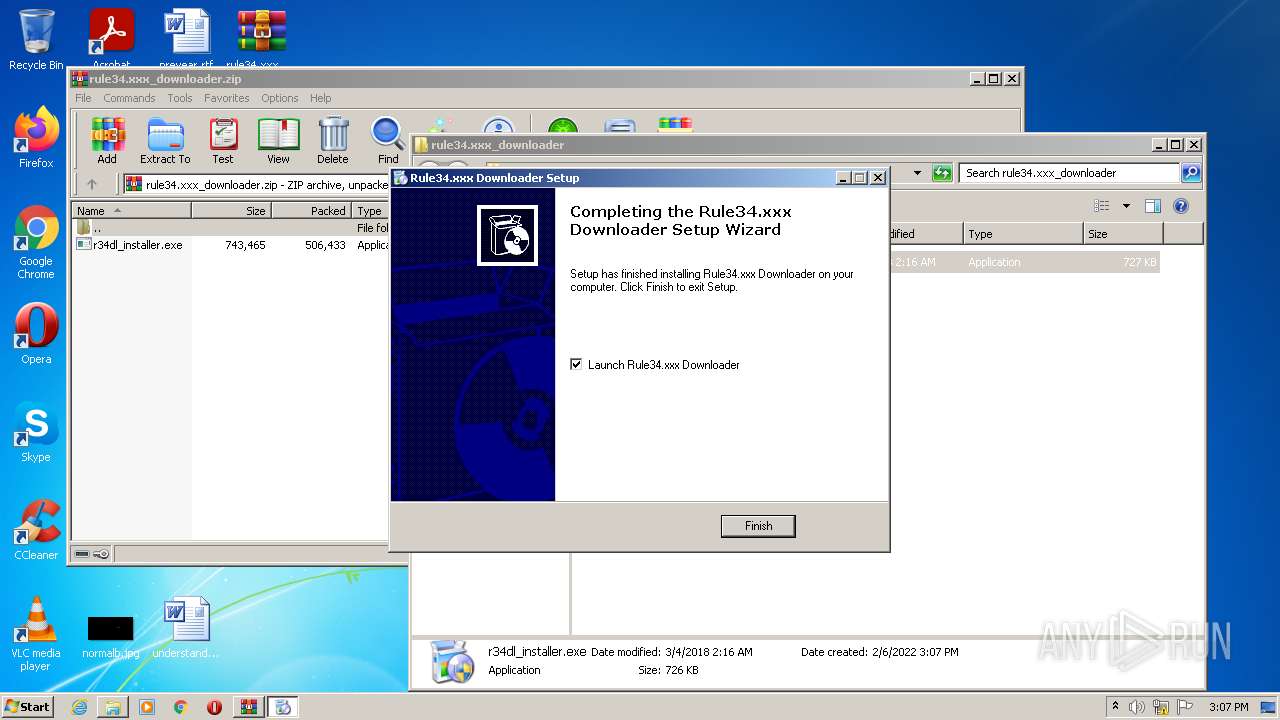Open Internet Explorer from taskbar
The width and height of the screenshot is (1280, 720).
79,707
